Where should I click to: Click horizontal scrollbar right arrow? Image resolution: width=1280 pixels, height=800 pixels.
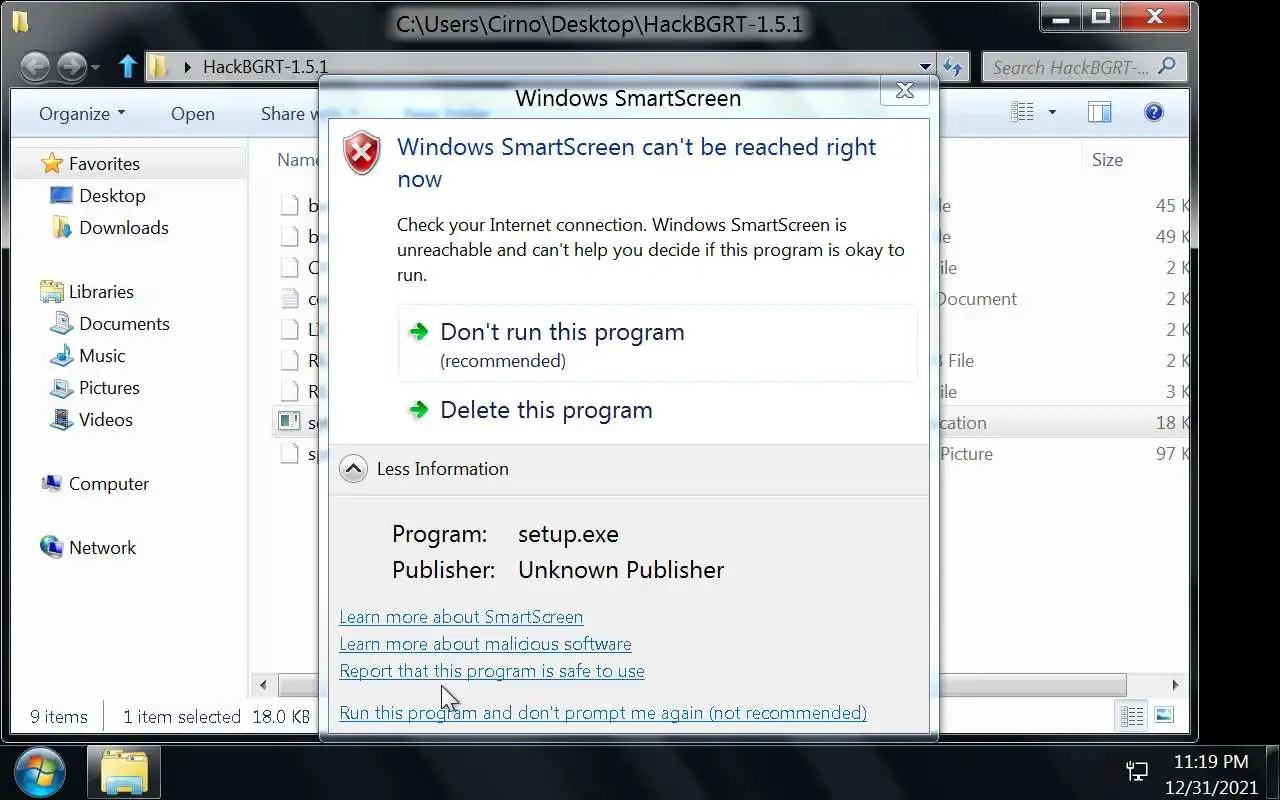pyautogui.click(x=1175, y=685)
